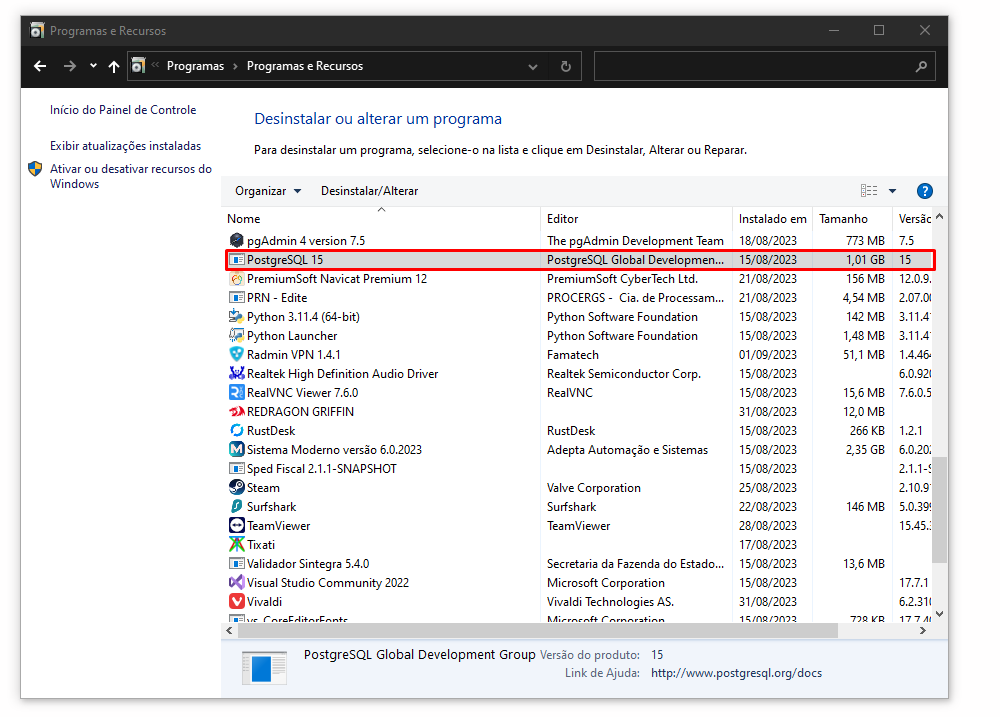Go up one level with up arrow
This screenshot has width=1000, height=717.
coord(114,67)
